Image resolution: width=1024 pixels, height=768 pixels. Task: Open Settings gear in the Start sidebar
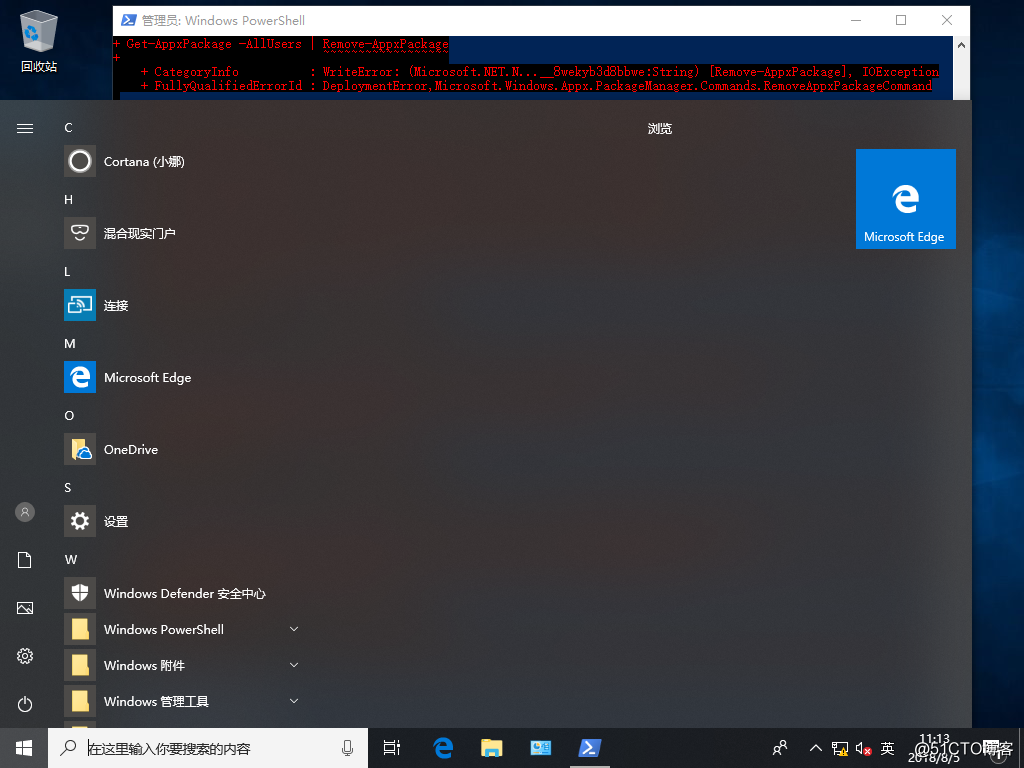pyautogui.click(x=25, y=656)
